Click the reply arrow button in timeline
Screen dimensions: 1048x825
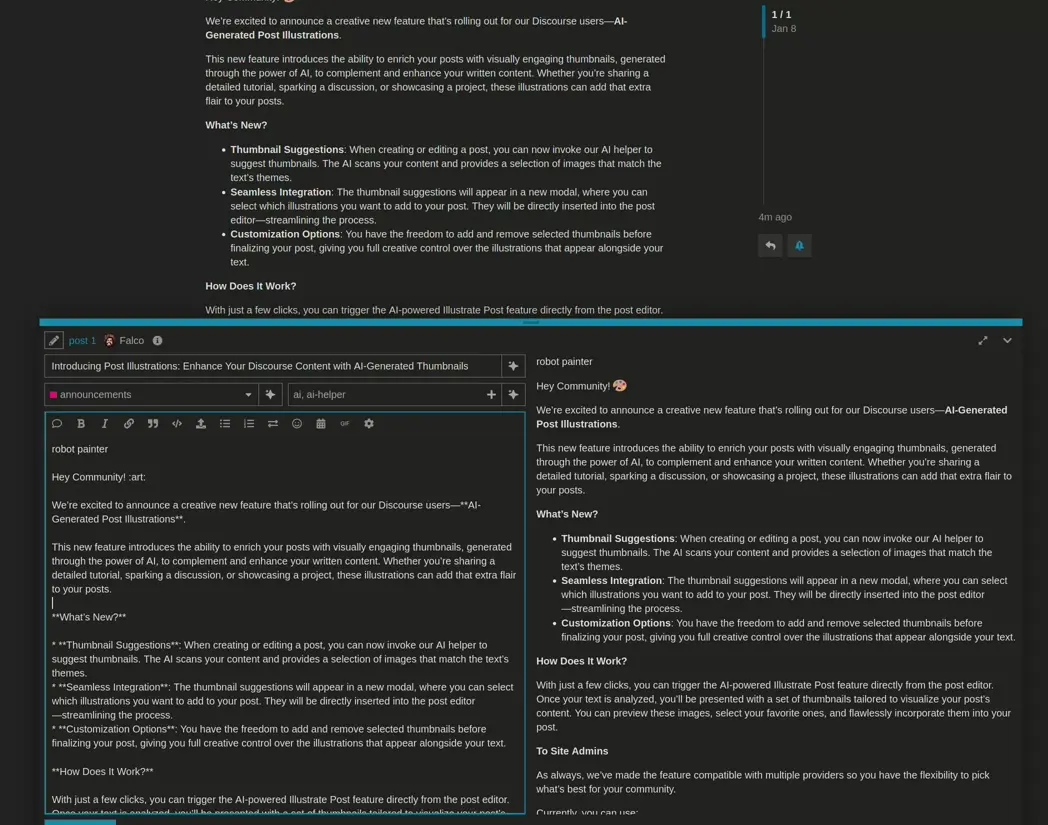(770, 245)
